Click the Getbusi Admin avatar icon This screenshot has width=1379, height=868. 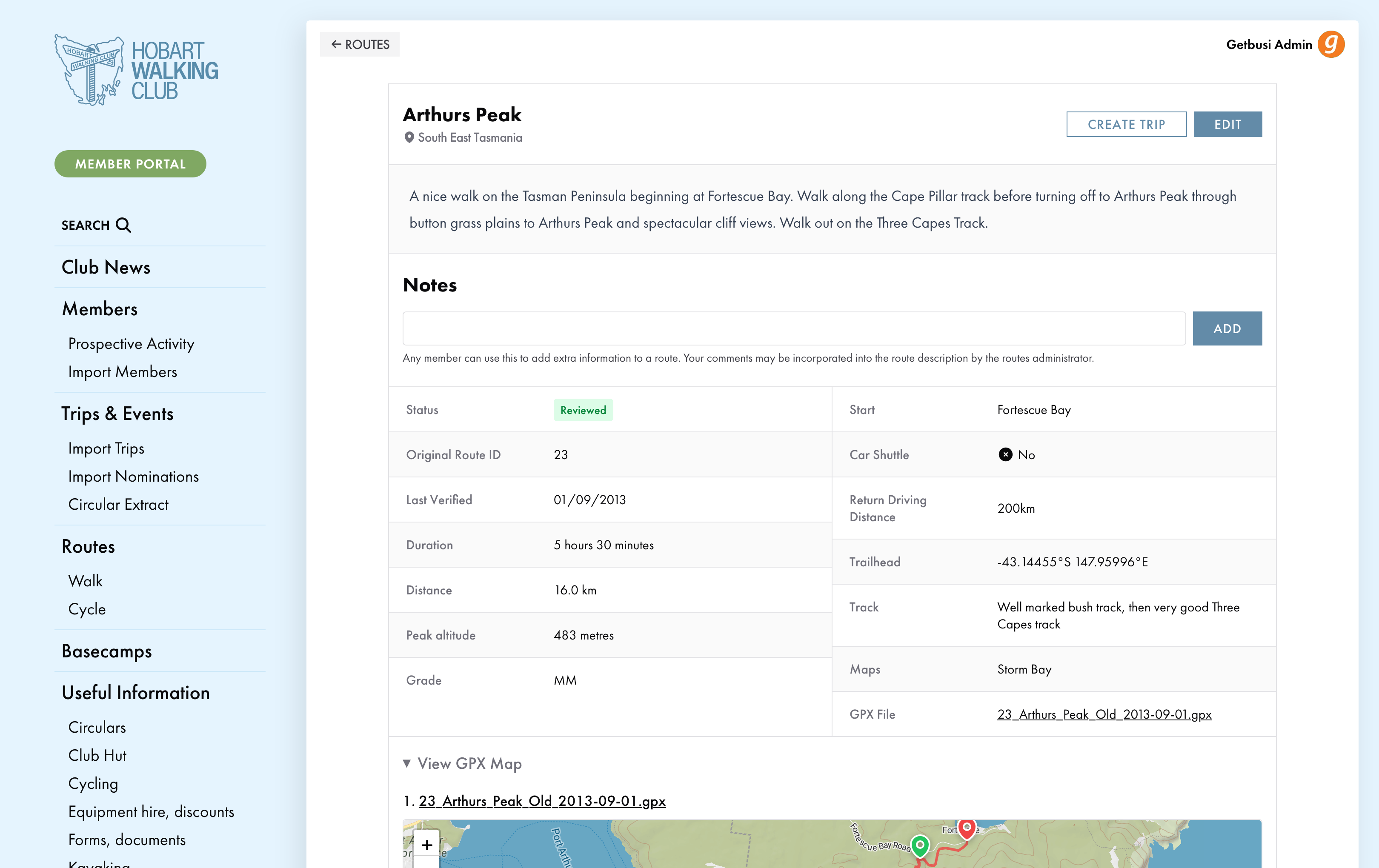[1330, 45]
